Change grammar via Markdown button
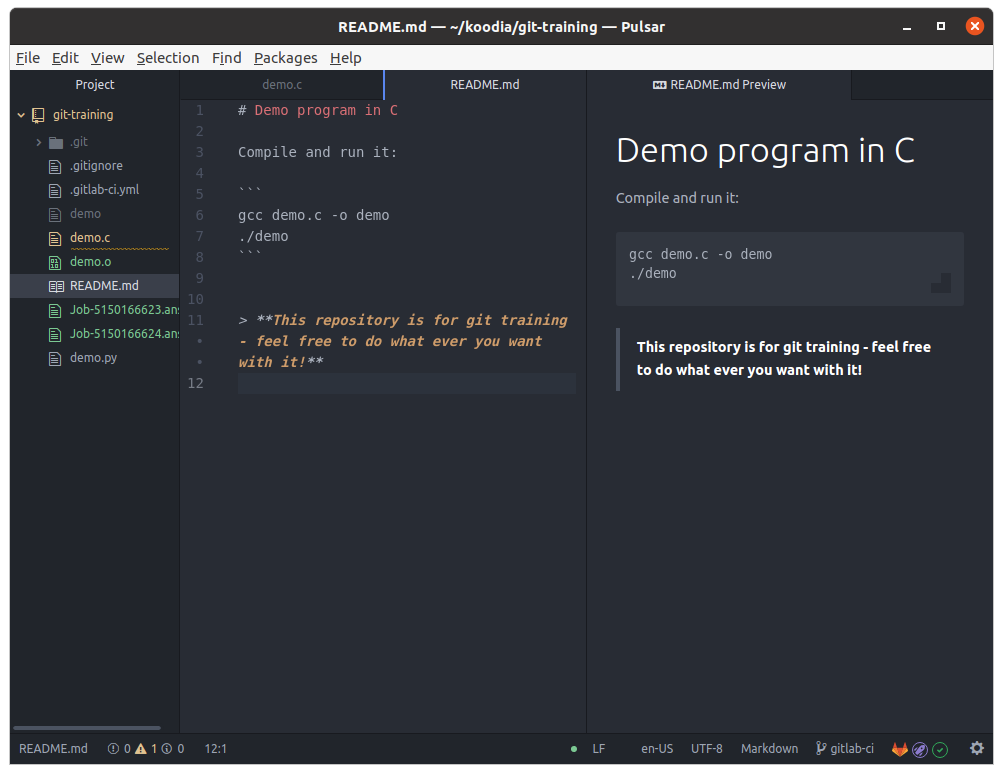 [770, 748]
